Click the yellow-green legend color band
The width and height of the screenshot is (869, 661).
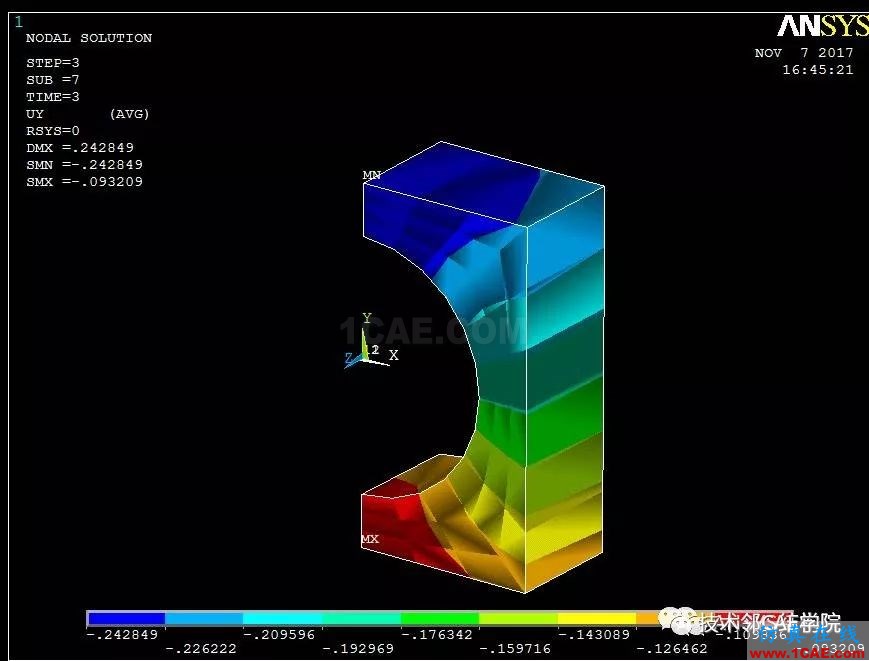[518, 618]
